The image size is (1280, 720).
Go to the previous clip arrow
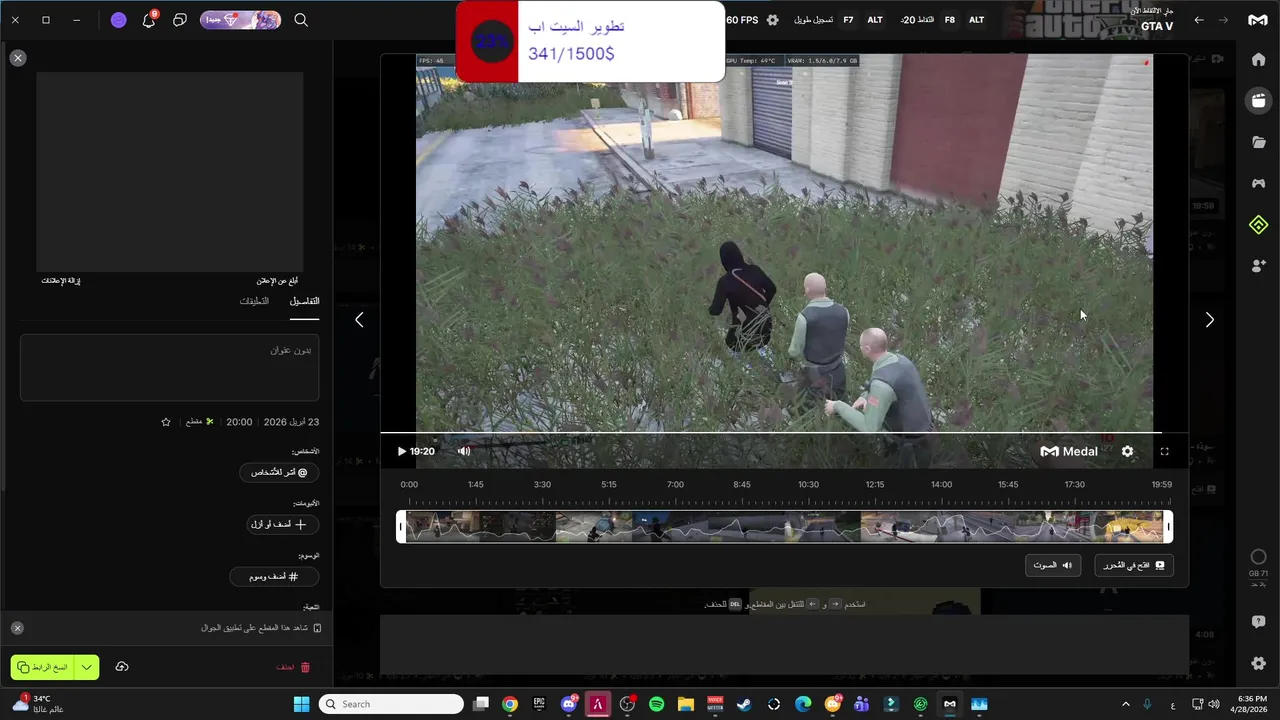coord(359,320)
